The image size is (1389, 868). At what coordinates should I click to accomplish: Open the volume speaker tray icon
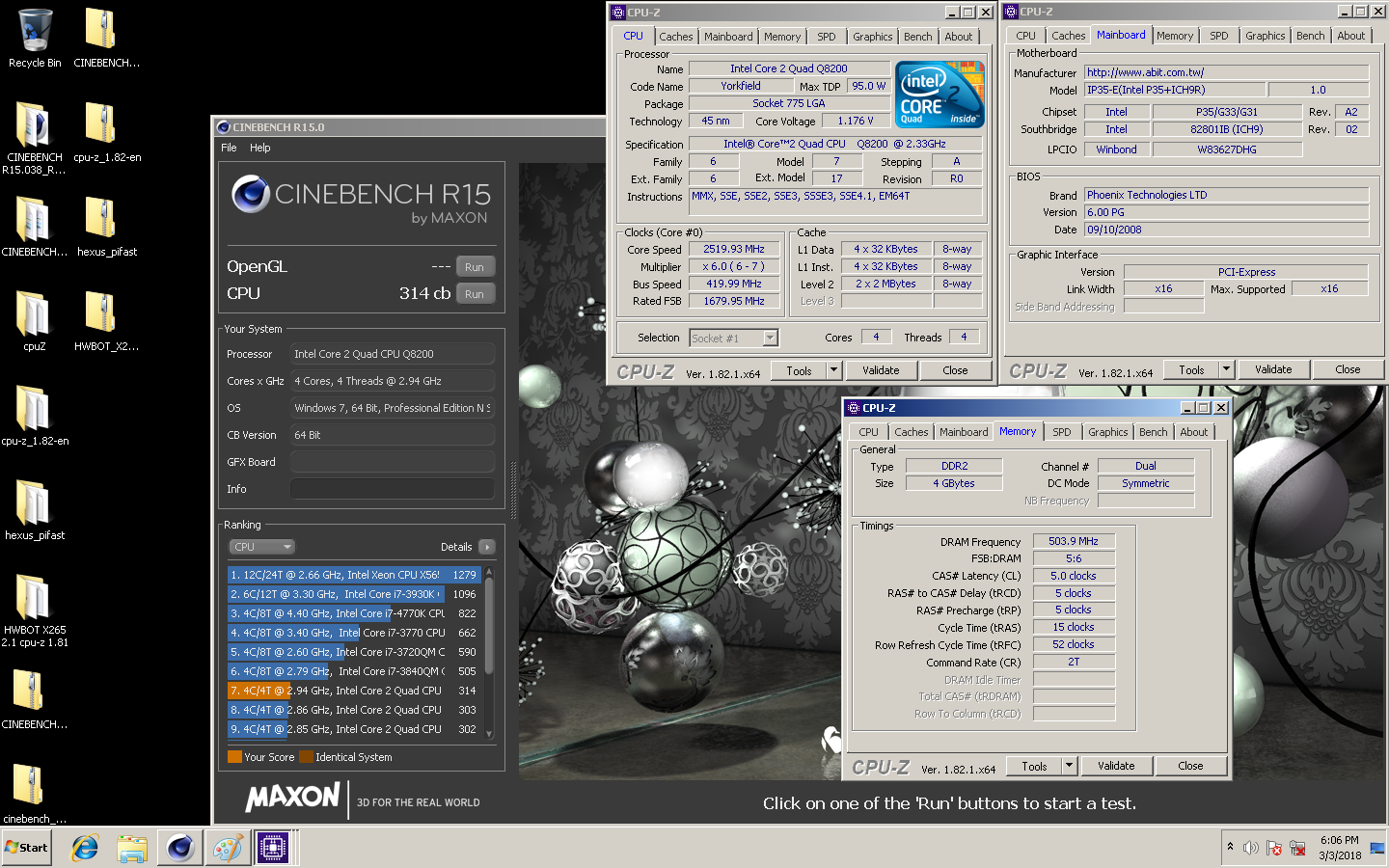1251,848
